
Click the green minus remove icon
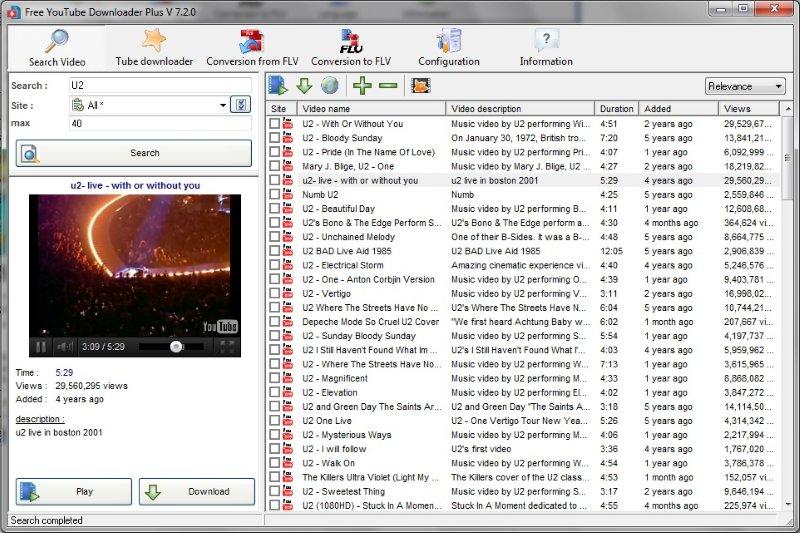pos(388,86)
